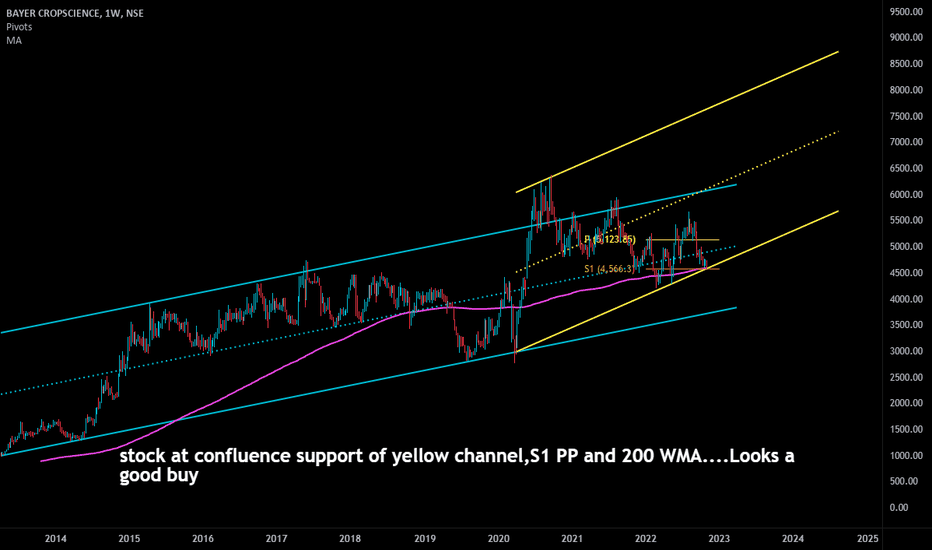Click the 5000.00 price axis label

906,246
